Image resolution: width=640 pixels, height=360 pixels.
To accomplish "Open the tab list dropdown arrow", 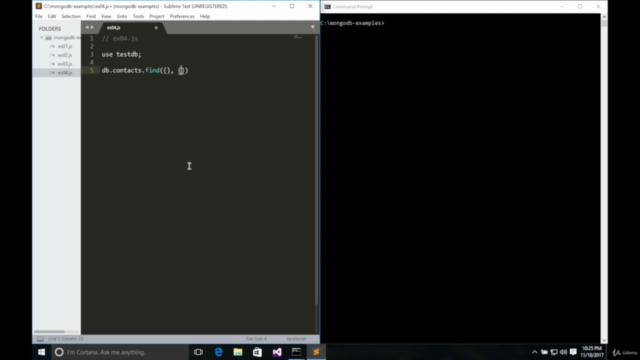I will pos(313,27).
